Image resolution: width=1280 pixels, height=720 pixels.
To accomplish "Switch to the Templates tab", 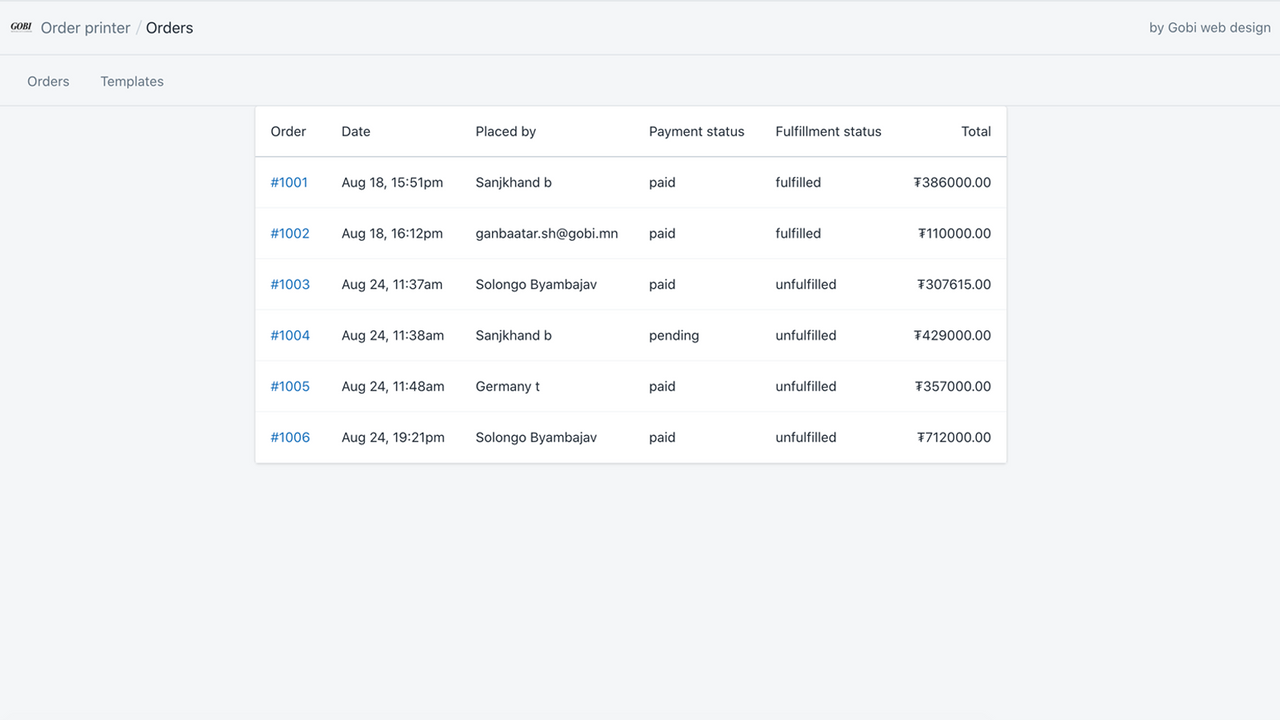I will point(132,81).
